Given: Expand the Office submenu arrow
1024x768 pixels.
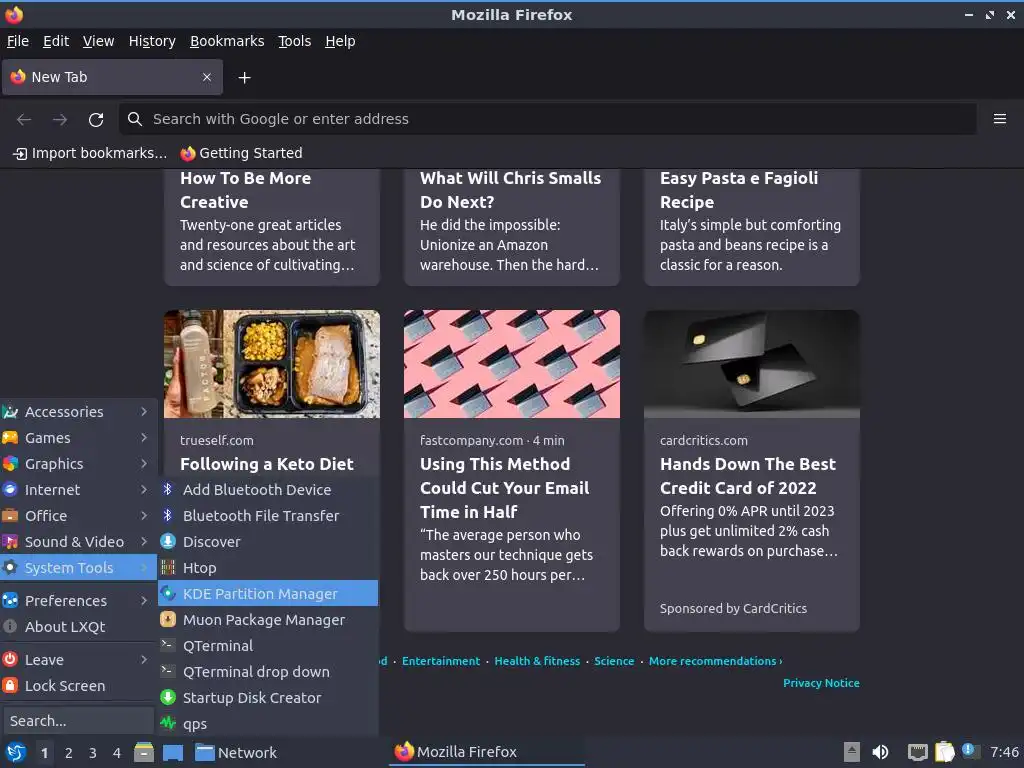Looking at the screenshot, I should point(144,515).
